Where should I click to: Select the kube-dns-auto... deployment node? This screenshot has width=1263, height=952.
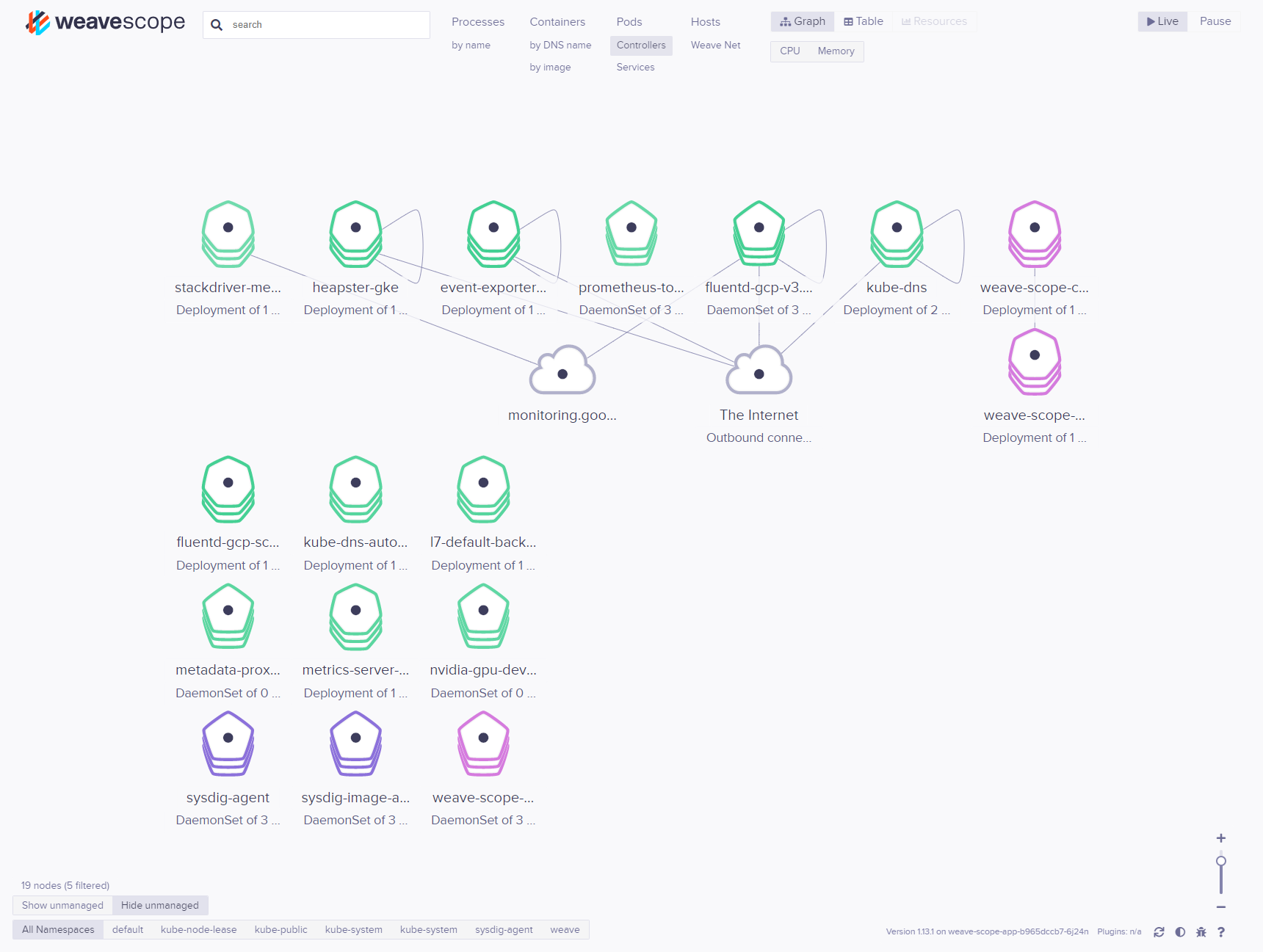click(x=355, y=489)
